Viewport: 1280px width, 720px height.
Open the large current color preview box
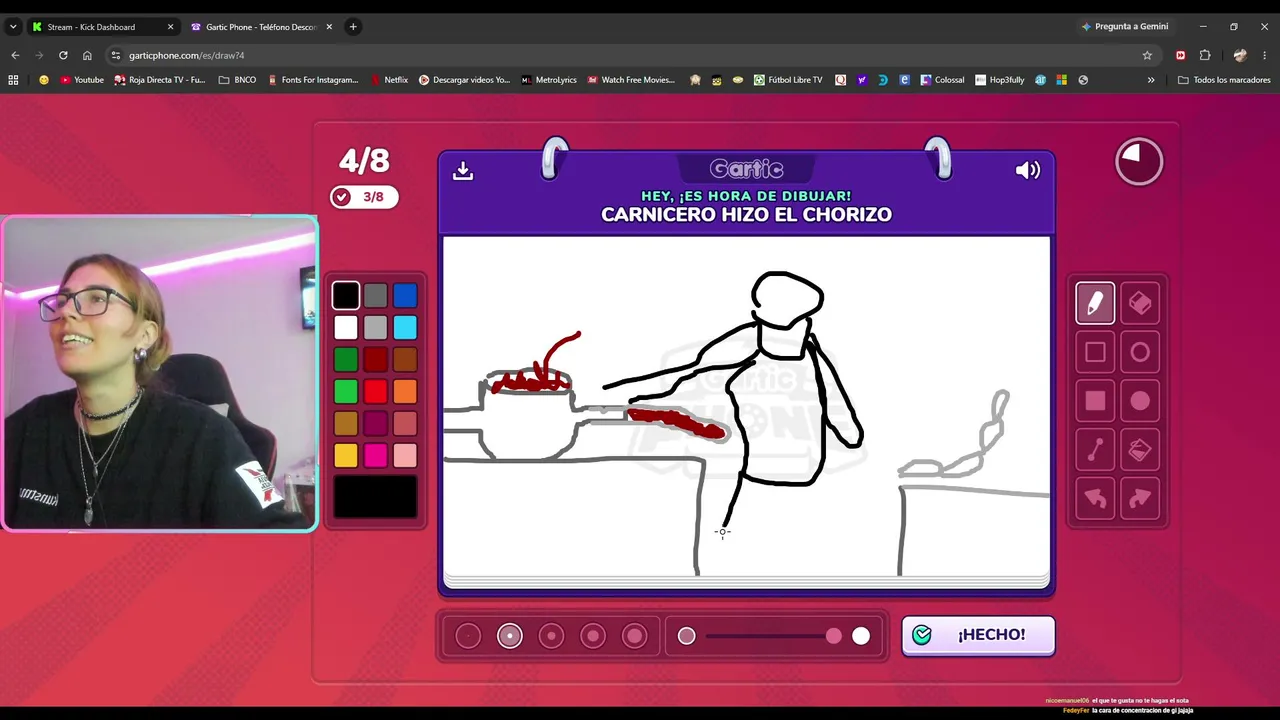click(x=375, y=497)
